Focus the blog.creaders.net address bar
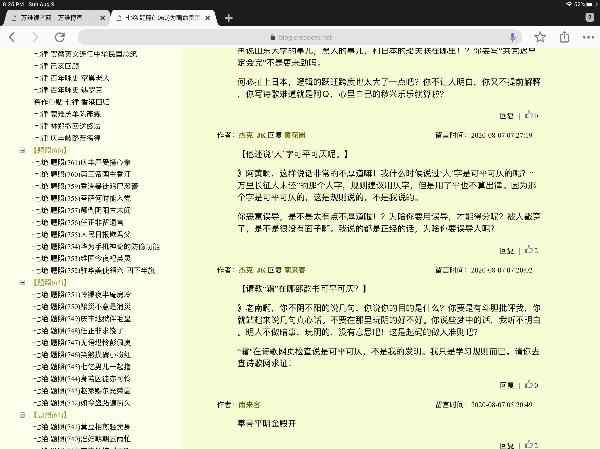This screenshot has width=600, height=449. [x=300, y=37]
